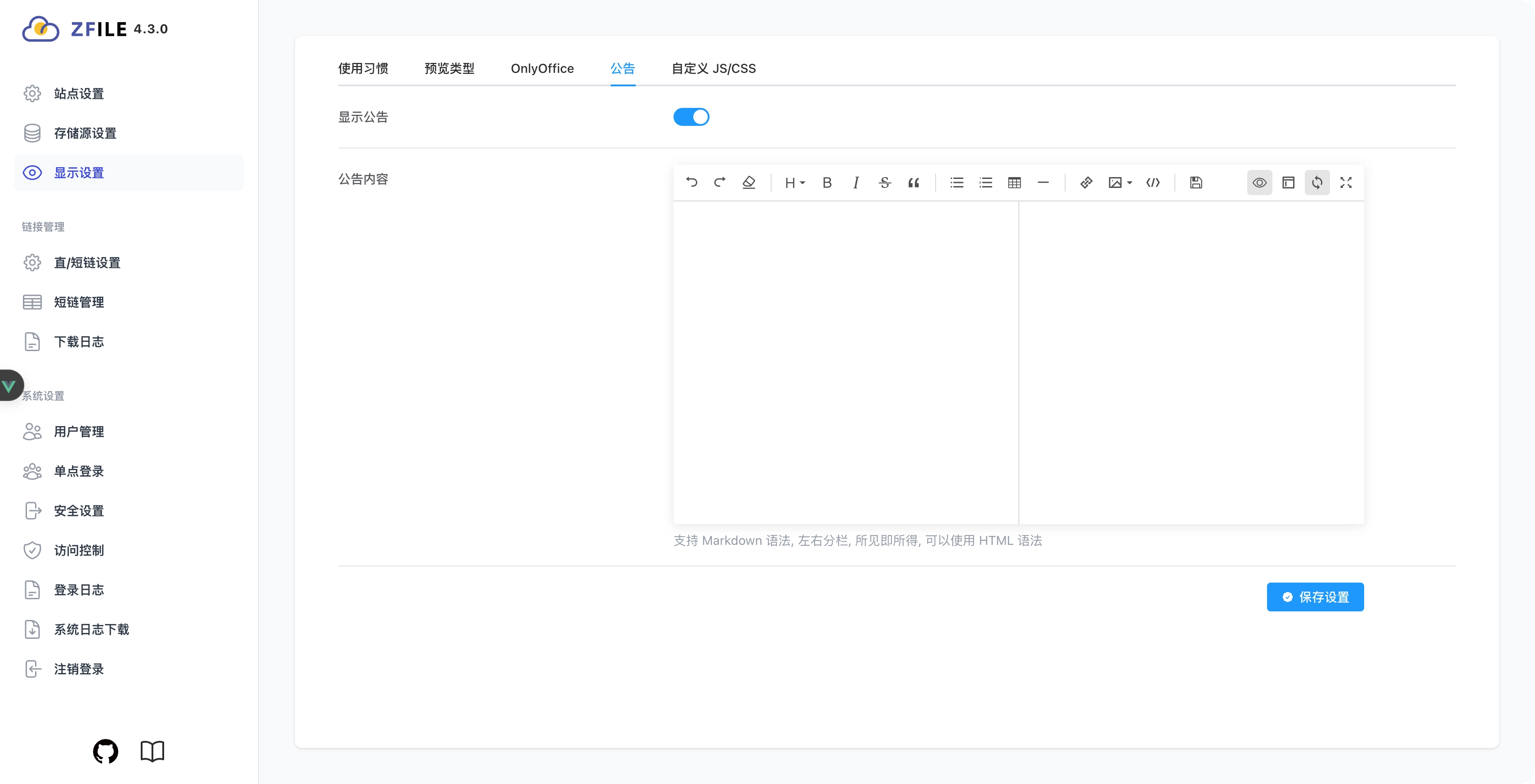Insert a blockquote with quote icon

click(914, 183)
